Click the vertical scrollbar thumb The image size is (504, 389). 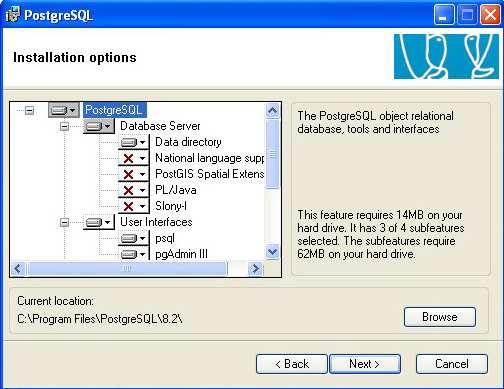[272, 154]
